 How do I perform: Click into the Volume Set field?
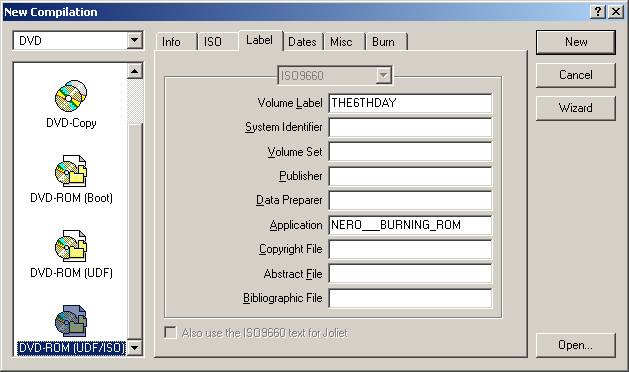coord(410,152)
